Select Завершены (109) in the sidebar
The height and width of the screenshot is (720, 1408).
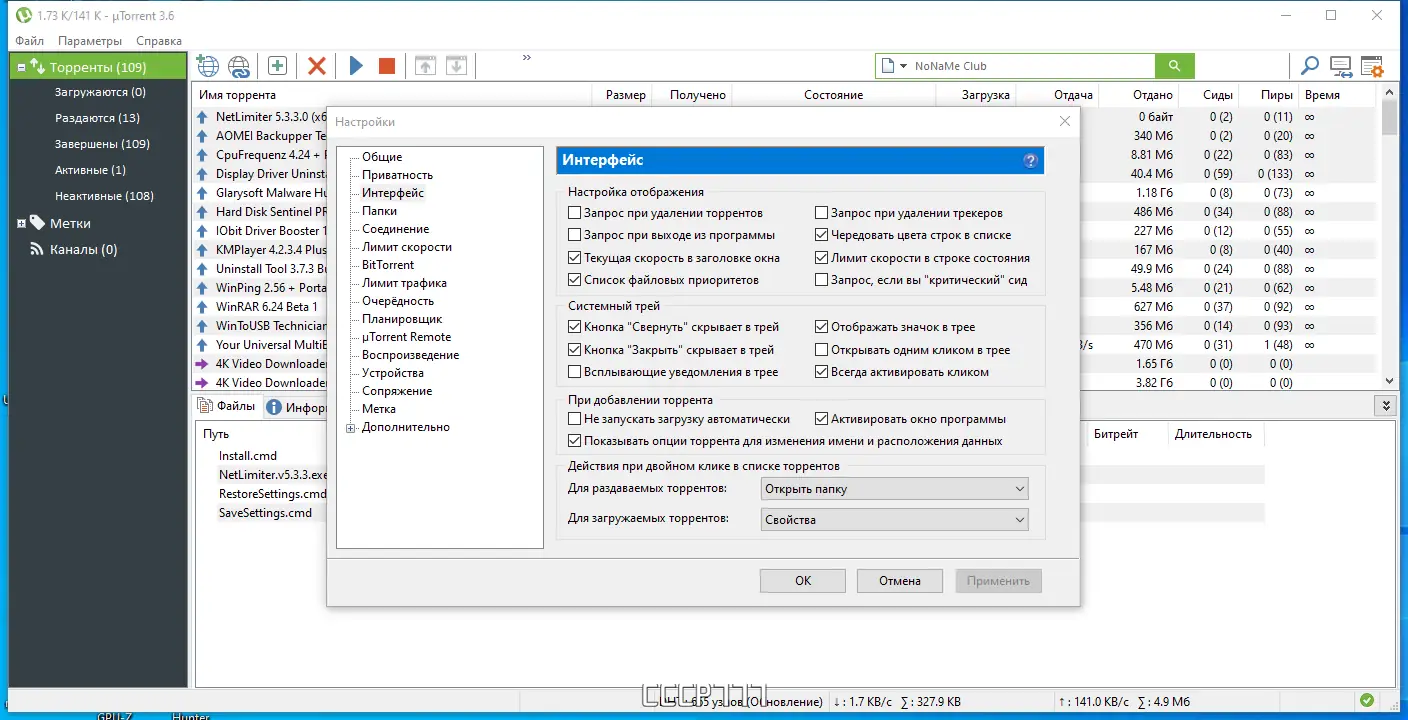tap(102, 144)
